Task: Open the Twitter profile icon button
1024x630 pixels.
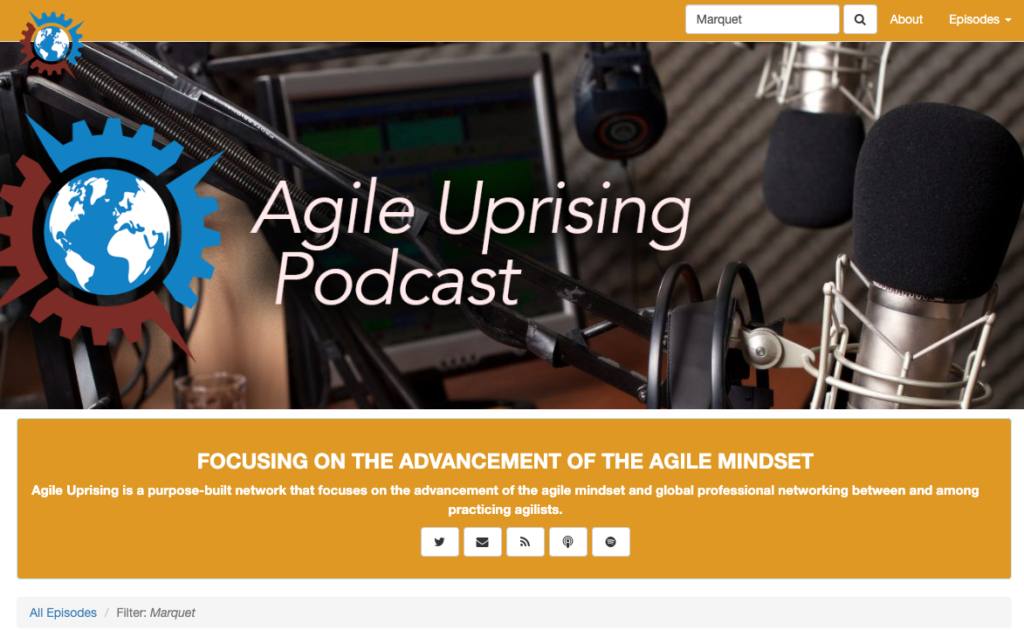Action: point(440,542)
